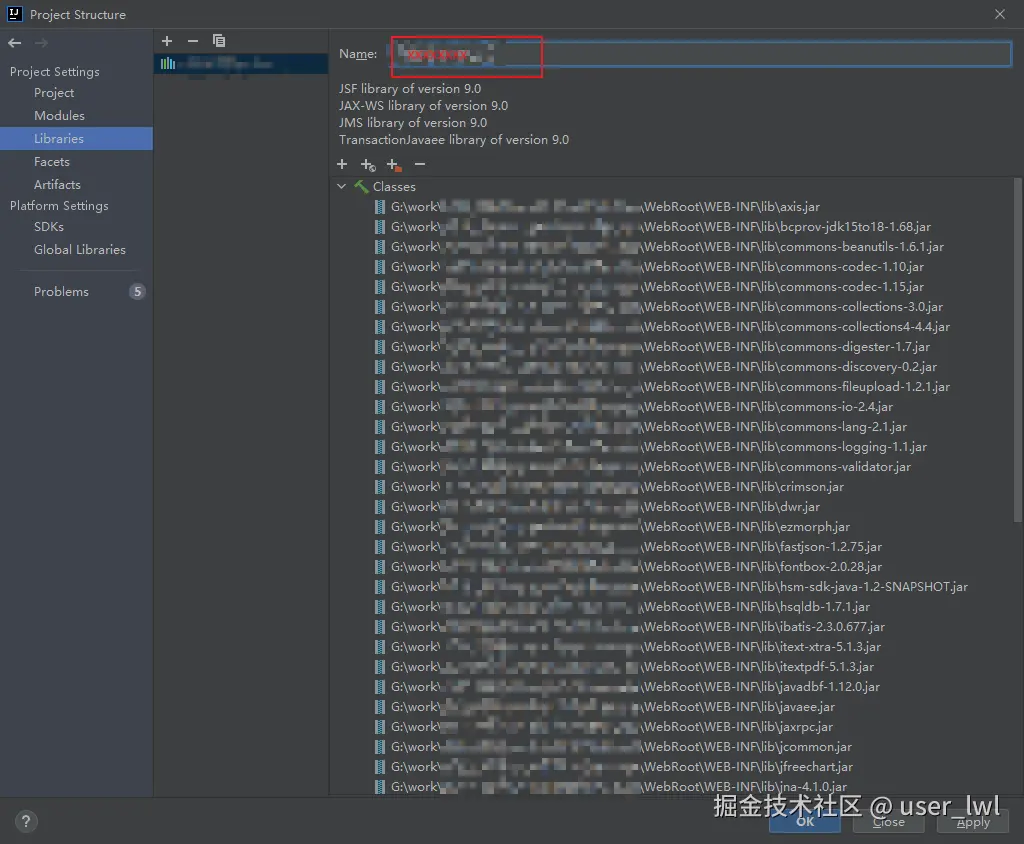
Task: Select the axis.jar entry
Action: [x=598, y=206]
